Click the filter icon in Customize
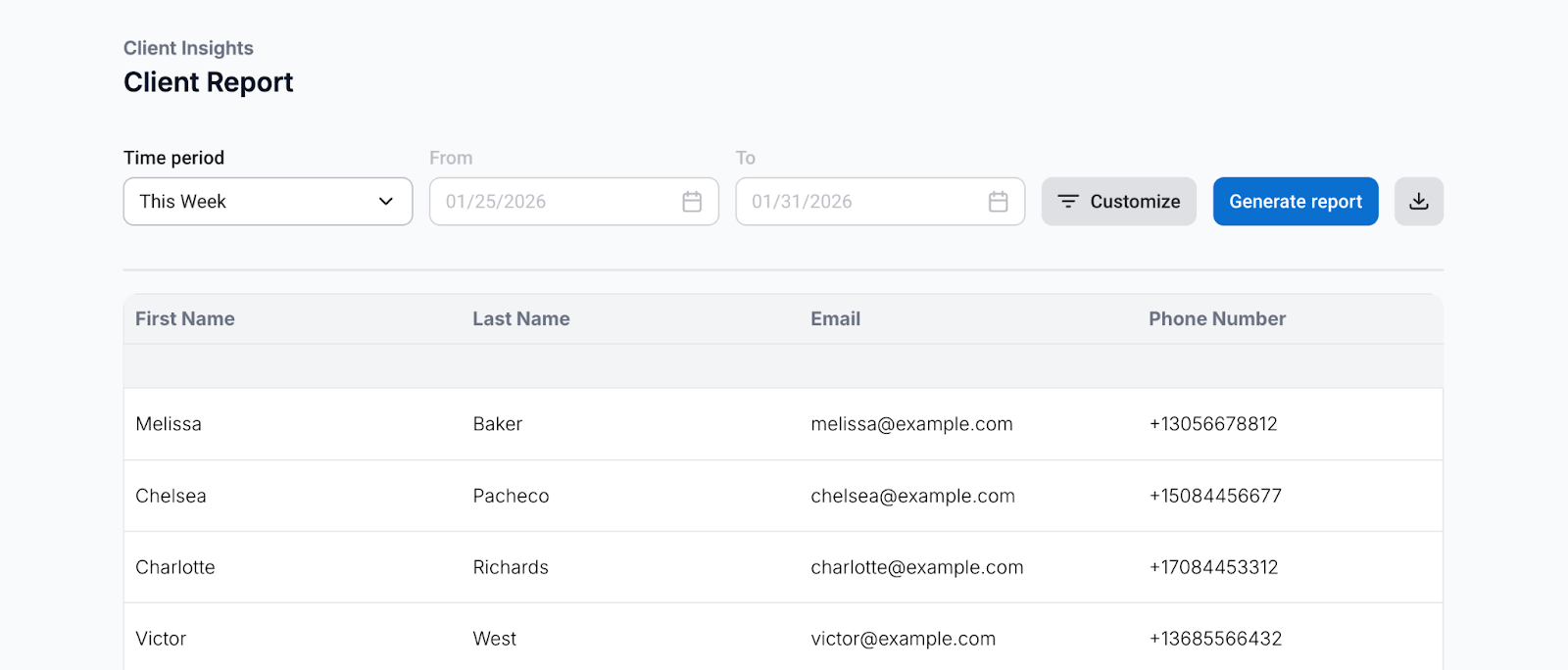Image resolution: width=1568 pixels, height=670 pixels. pyautogui.click(x=1068, y=202)
